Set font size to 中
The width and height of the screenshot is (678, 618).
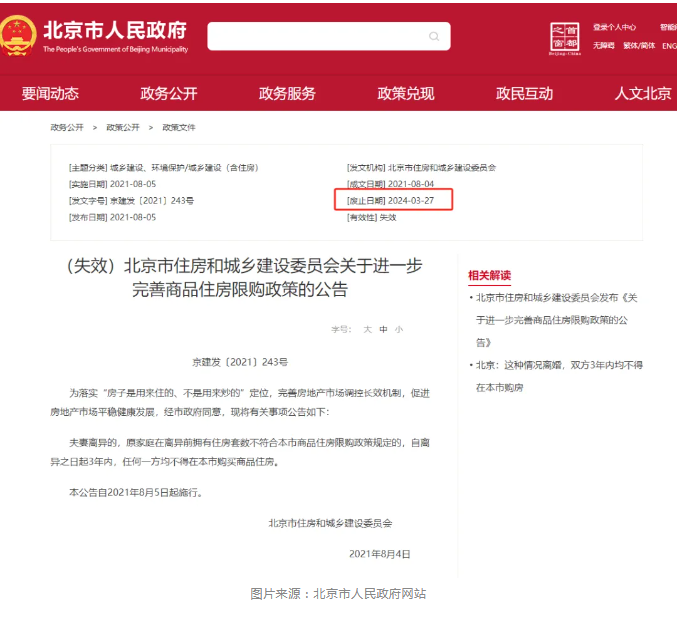point(383,329)
